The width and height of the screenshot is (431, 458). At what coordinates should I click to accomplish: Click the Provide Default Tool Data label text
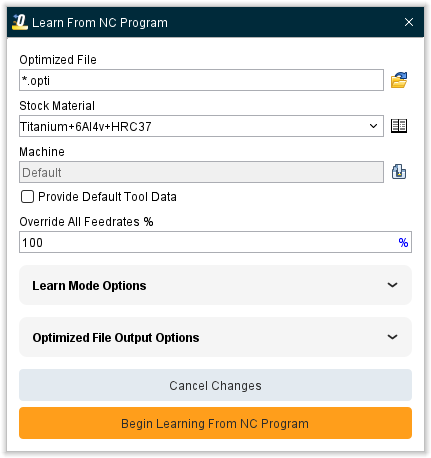coord(107,197)
